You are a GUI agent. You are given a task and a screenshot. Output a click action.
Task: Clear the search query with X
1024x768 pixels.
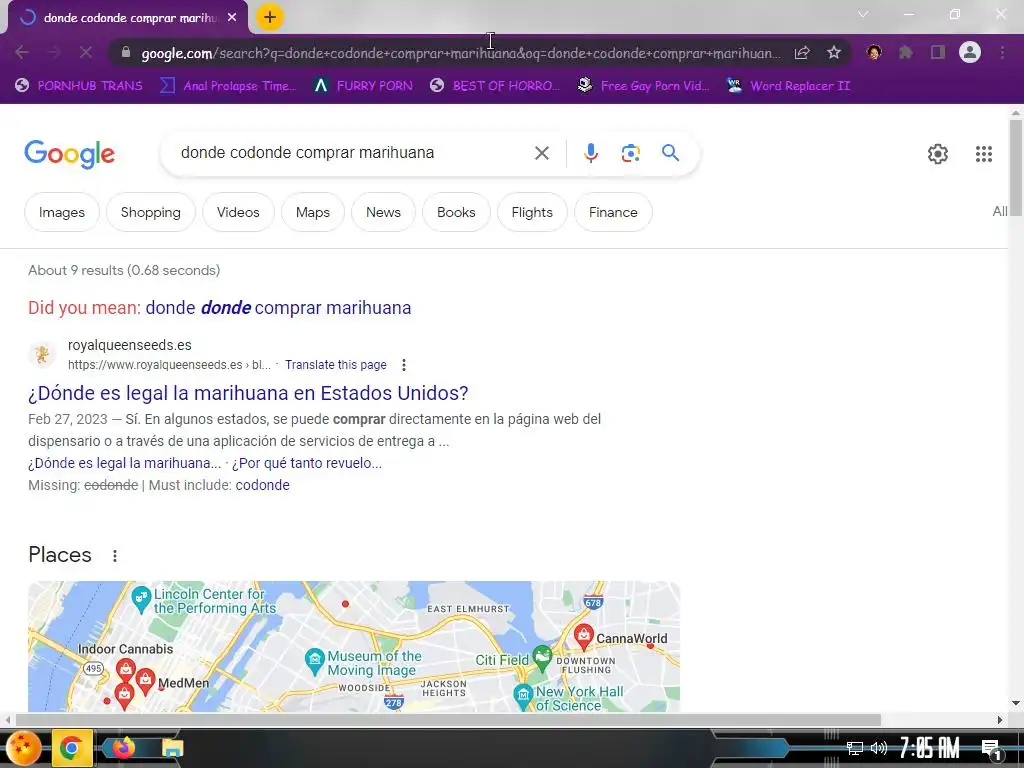pyautogui.click(x=541, y=153)
